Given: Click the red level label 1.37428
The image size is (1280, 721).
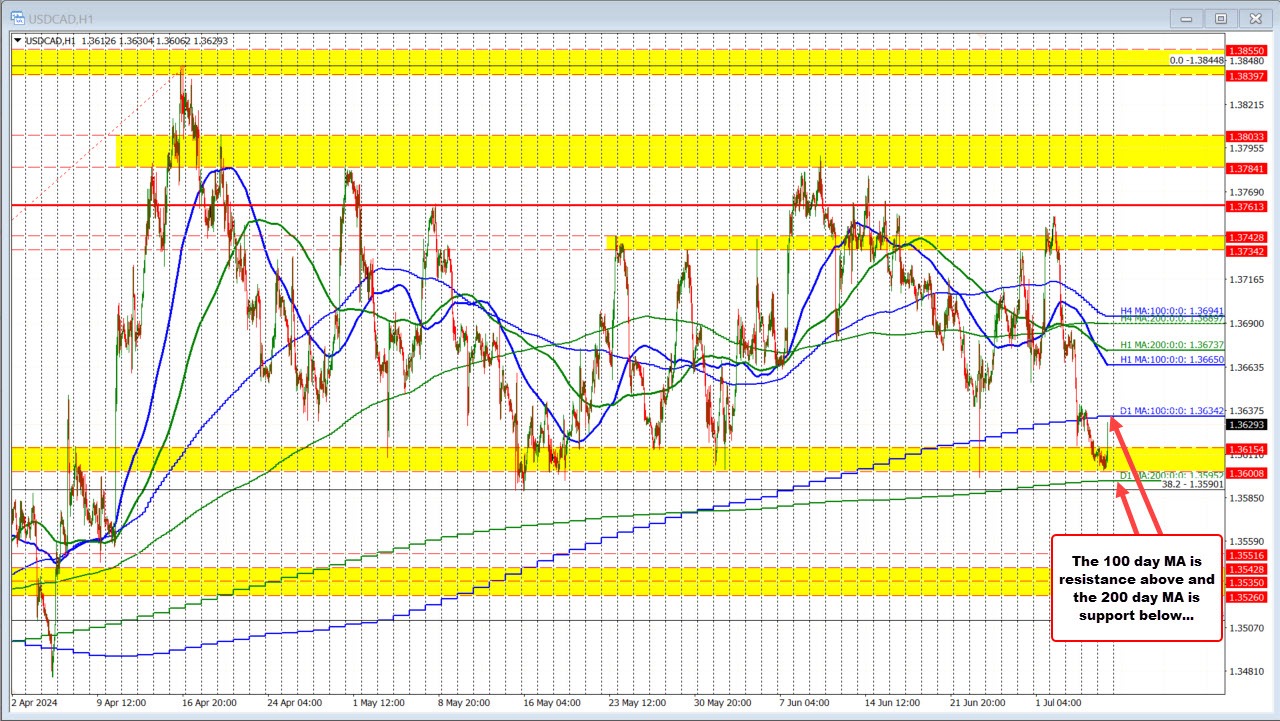Looking at the screenshot, I should tap(1248, 237).
